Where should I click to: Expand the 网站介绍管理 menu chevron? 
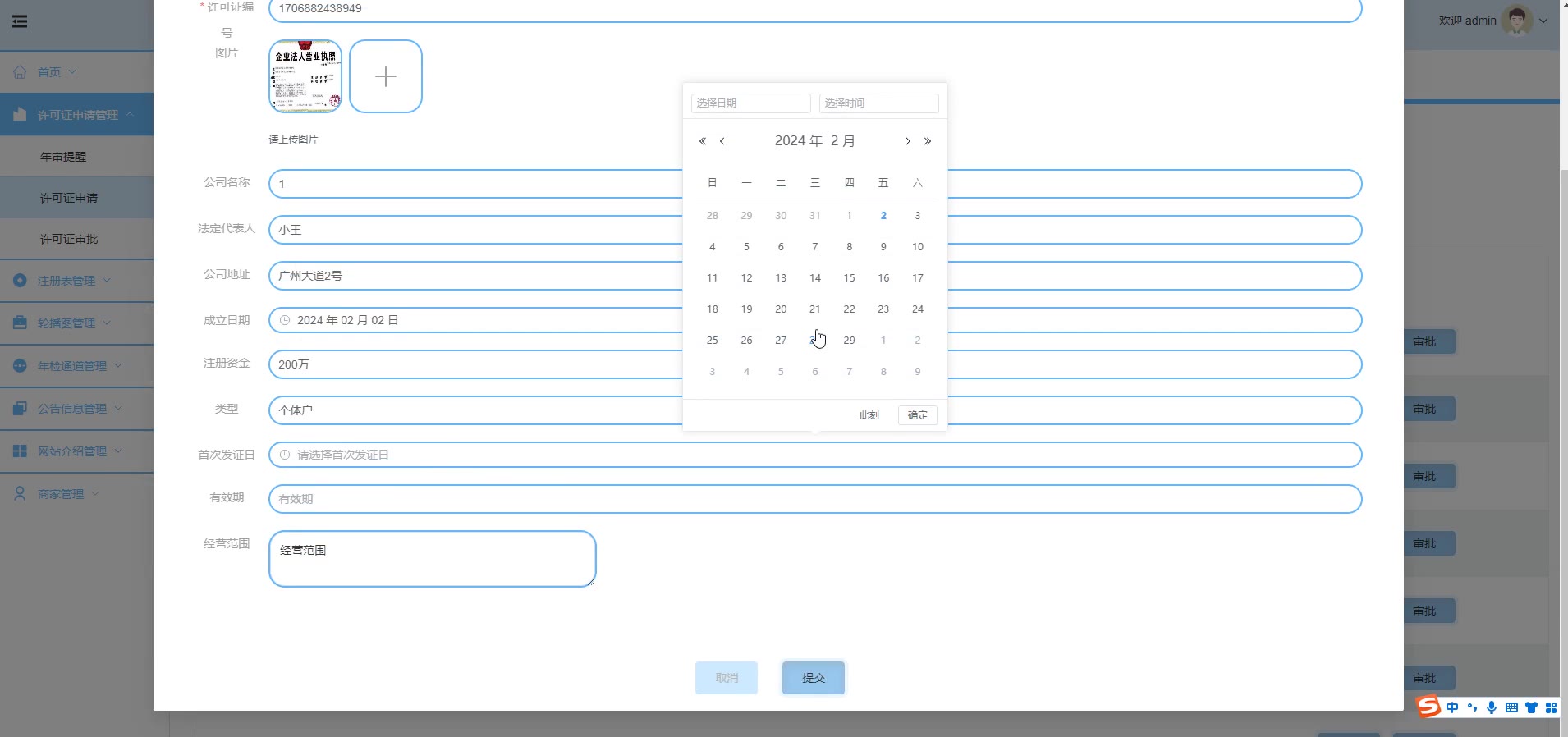tap(118, 451)
